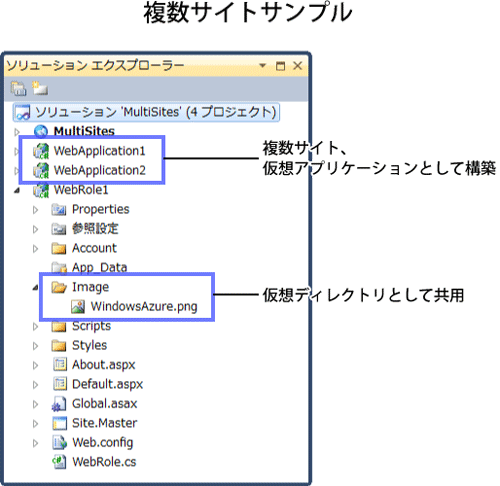Click the About.aspx page icon
The image size is (500, 486).
pyautogui.click(x=60, y=364)
